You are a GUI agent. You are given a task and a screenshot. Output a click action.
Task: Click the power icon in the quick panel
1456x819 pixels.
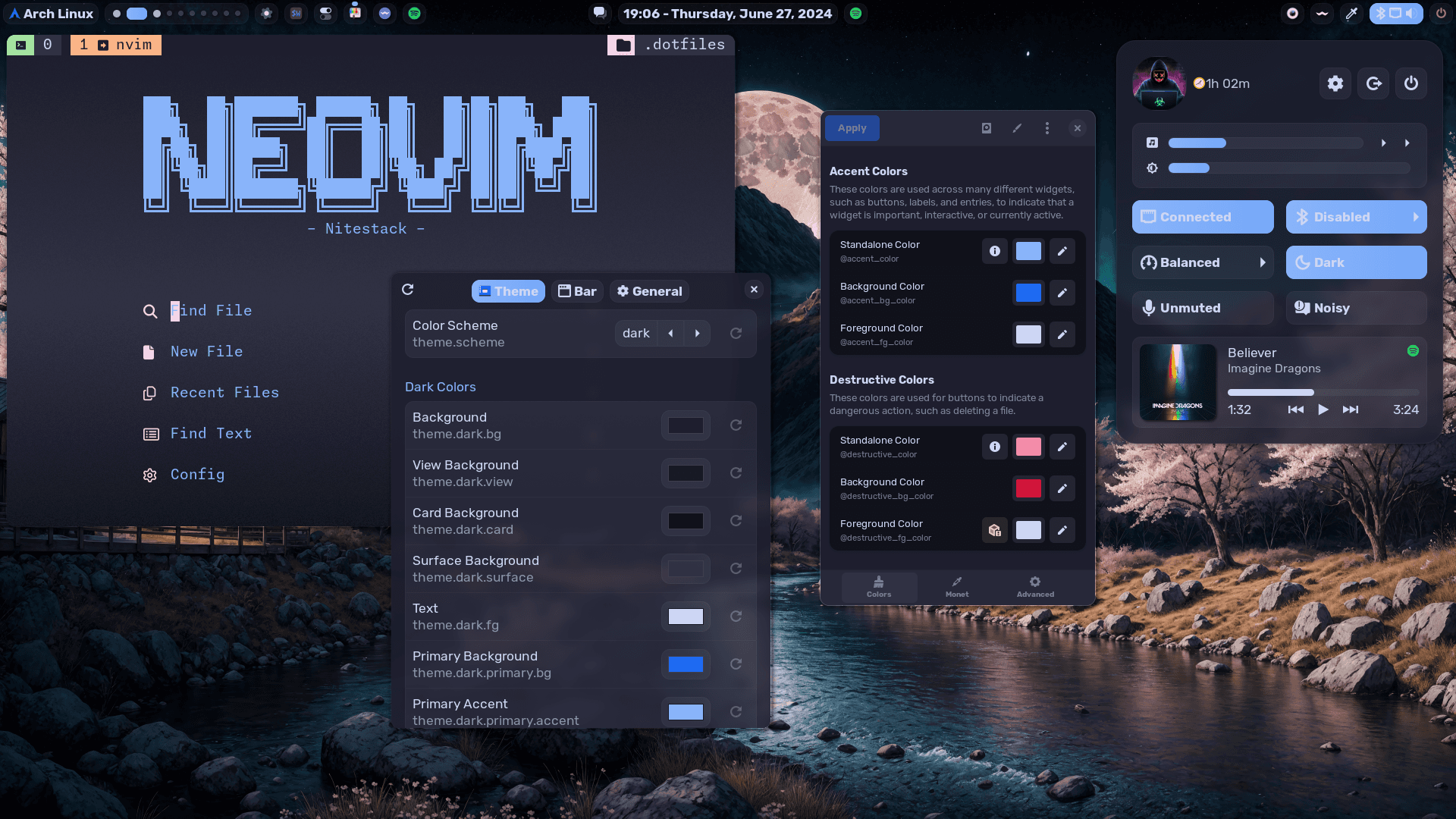(x=1411, y=83)
